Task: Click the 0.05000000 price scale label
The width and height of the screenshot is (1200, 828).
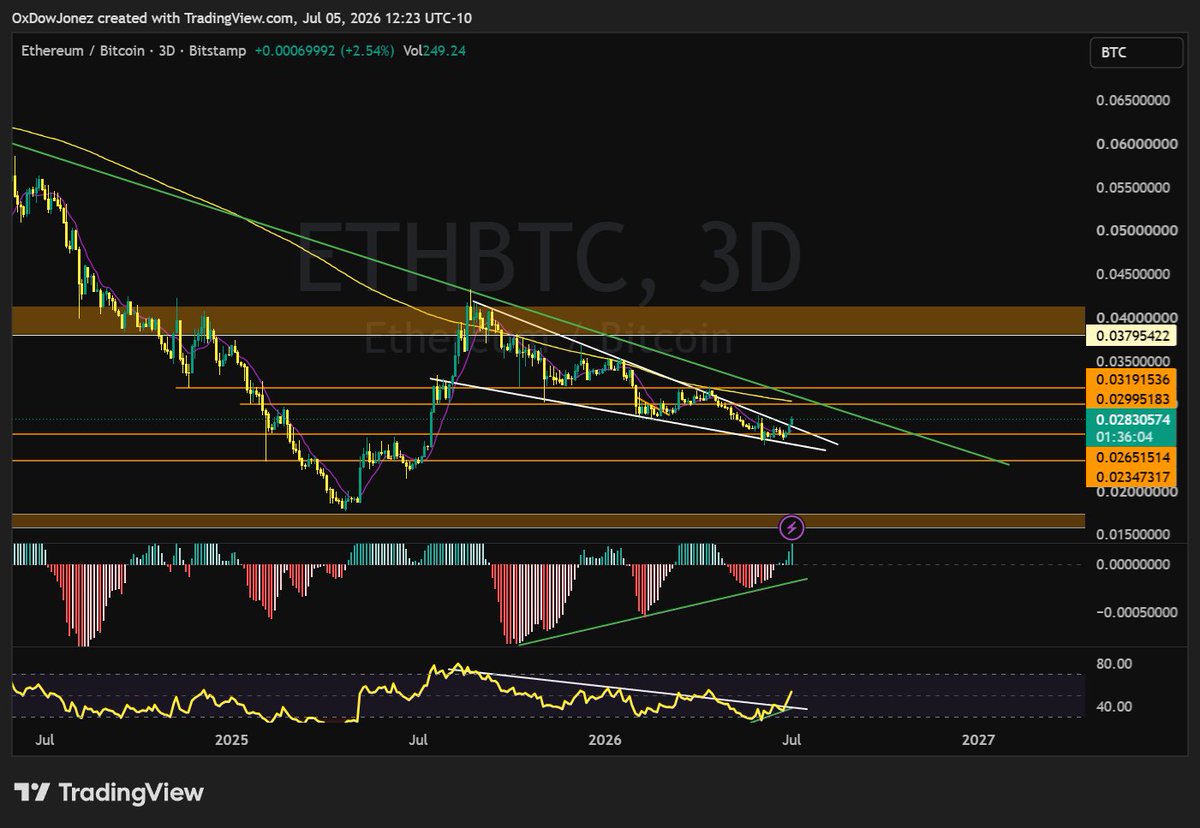Action: coord(1133,231)
